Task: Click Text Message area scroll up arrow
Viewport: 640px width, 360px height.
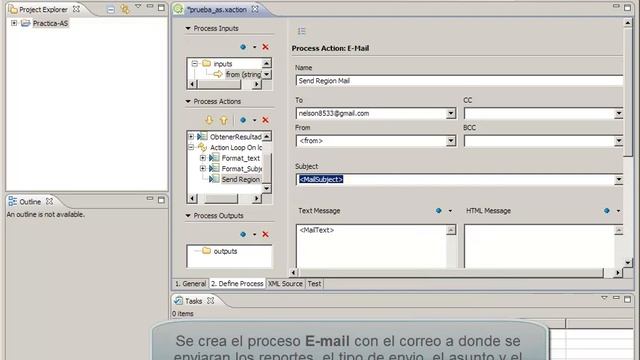Action: point(451,230)
